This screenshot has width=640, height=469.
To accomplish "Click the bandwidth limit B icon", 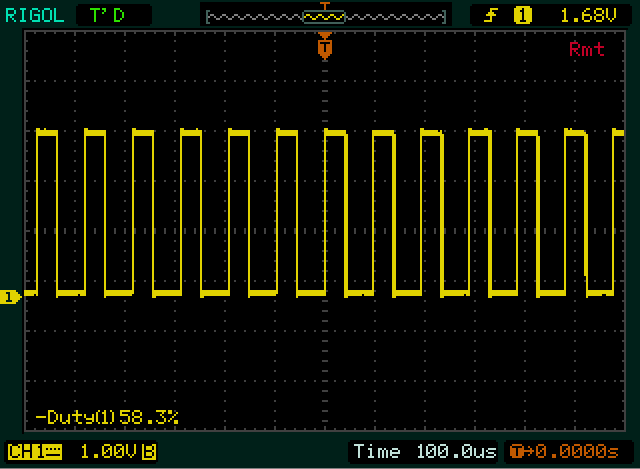I will pyautogui.click(x=148, y=451).
